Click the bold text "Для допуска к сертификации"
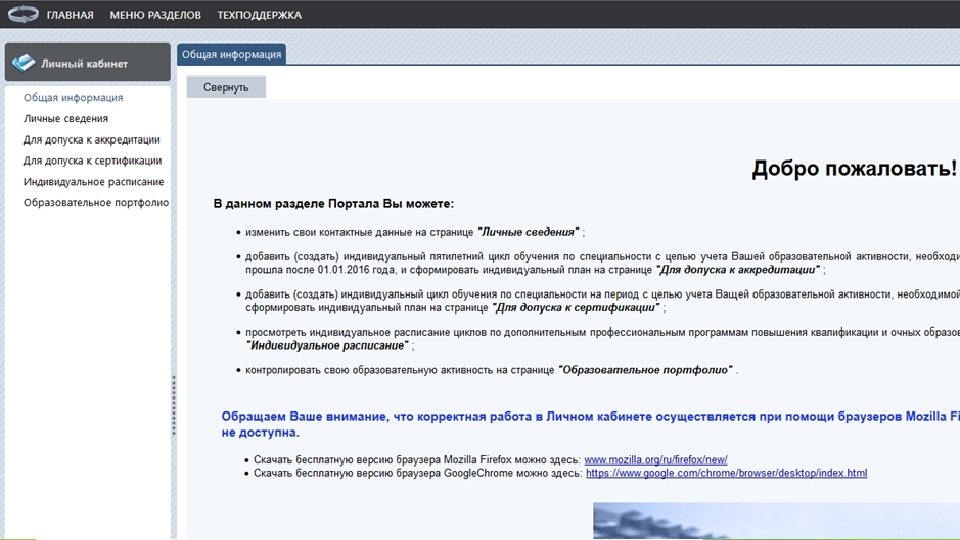The width and height of the screenshot is (960, 540). 576,307
